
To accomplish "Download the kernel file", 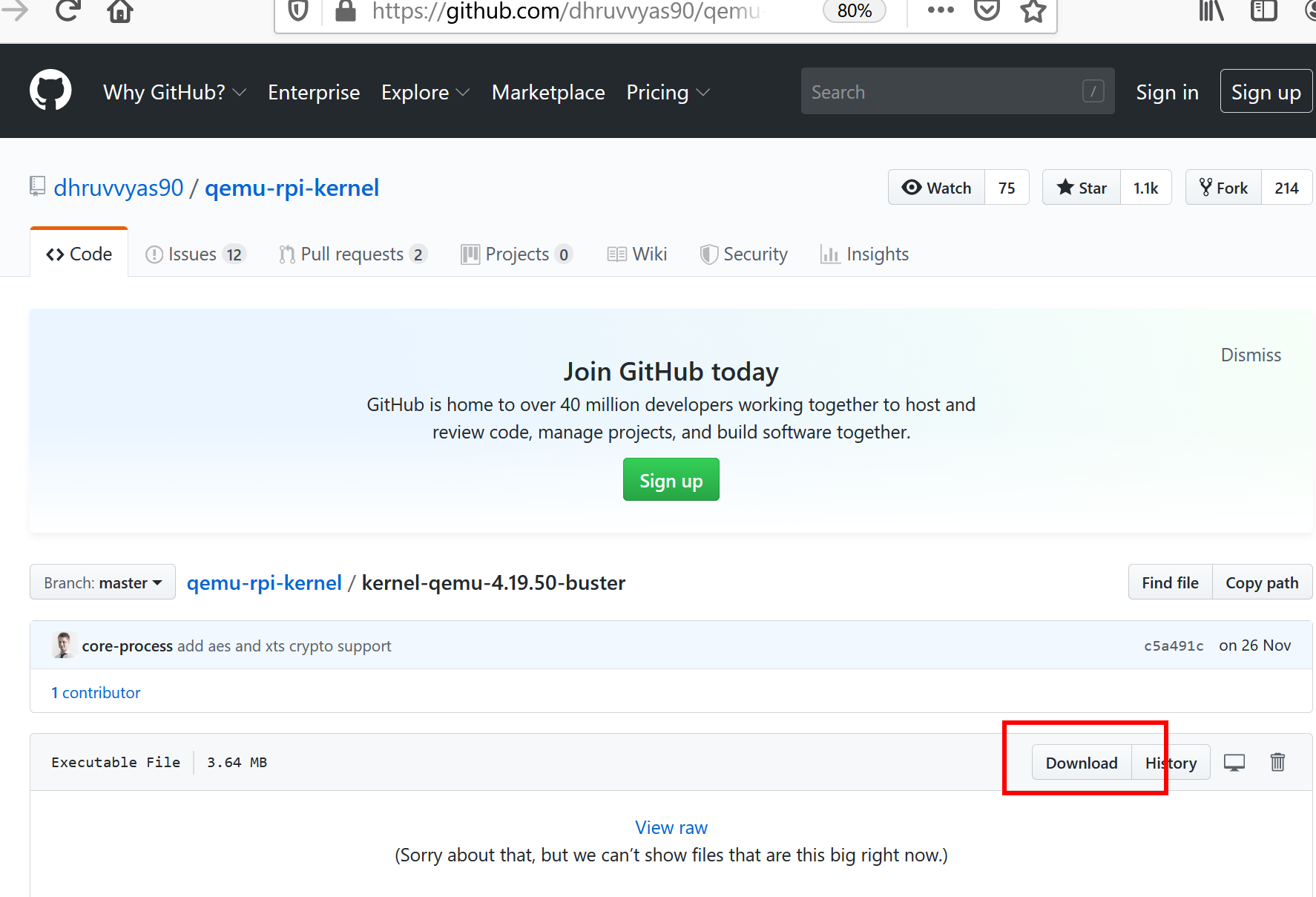I will tap(1082, 763).
